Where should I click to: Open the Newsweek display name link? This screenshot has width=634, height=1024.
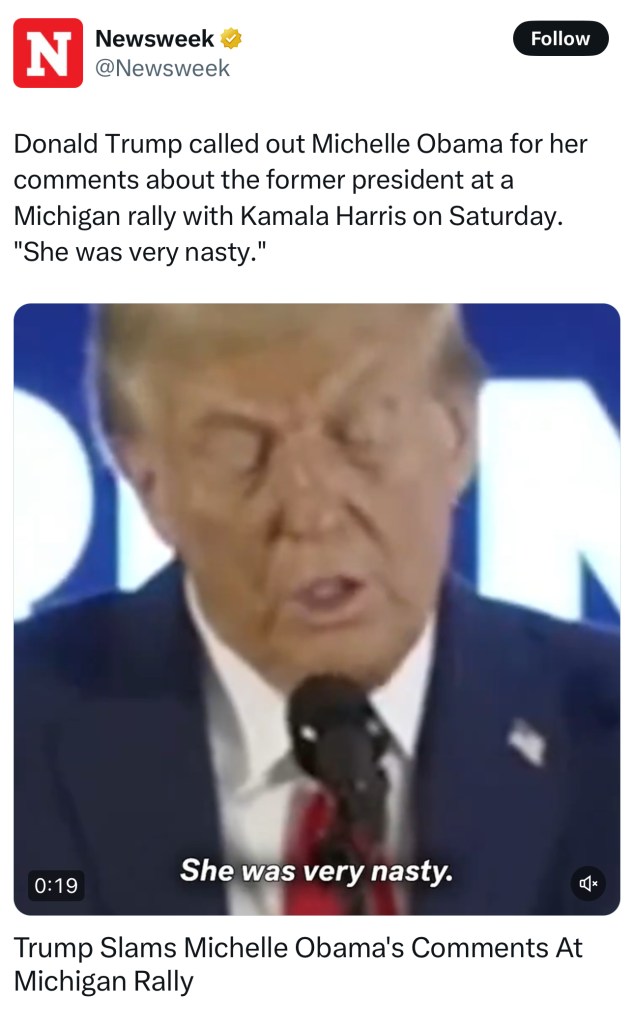pyautogui.click(x=155, y=39)
